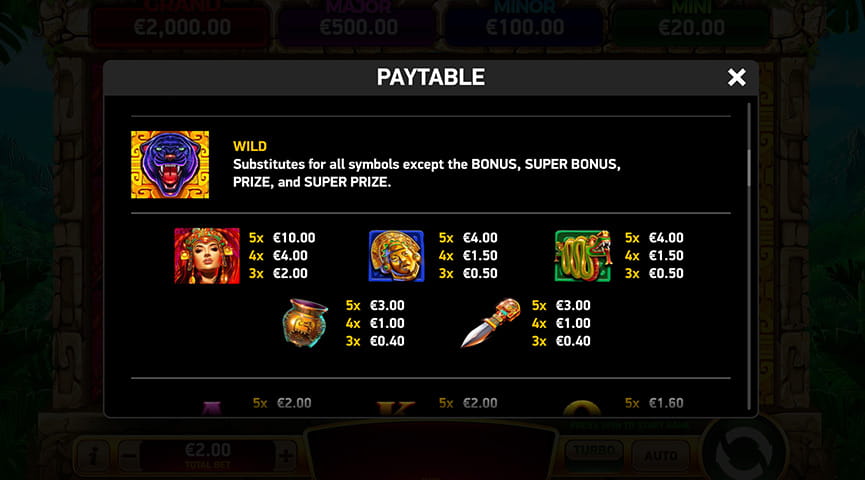The height and width of the screenshot is (480, 865).
Task: Select the ceremonial dagger symbol
Action: point(491,323)
